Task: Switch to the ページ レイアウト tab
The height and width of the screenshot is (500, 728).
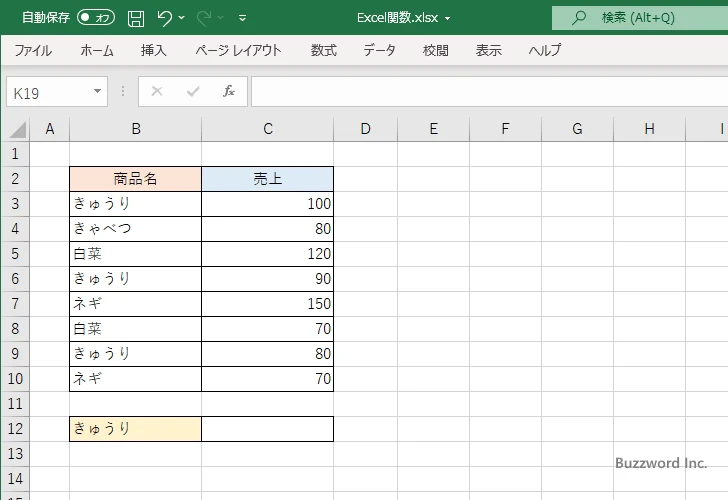Action: click(x=238, y=50)
